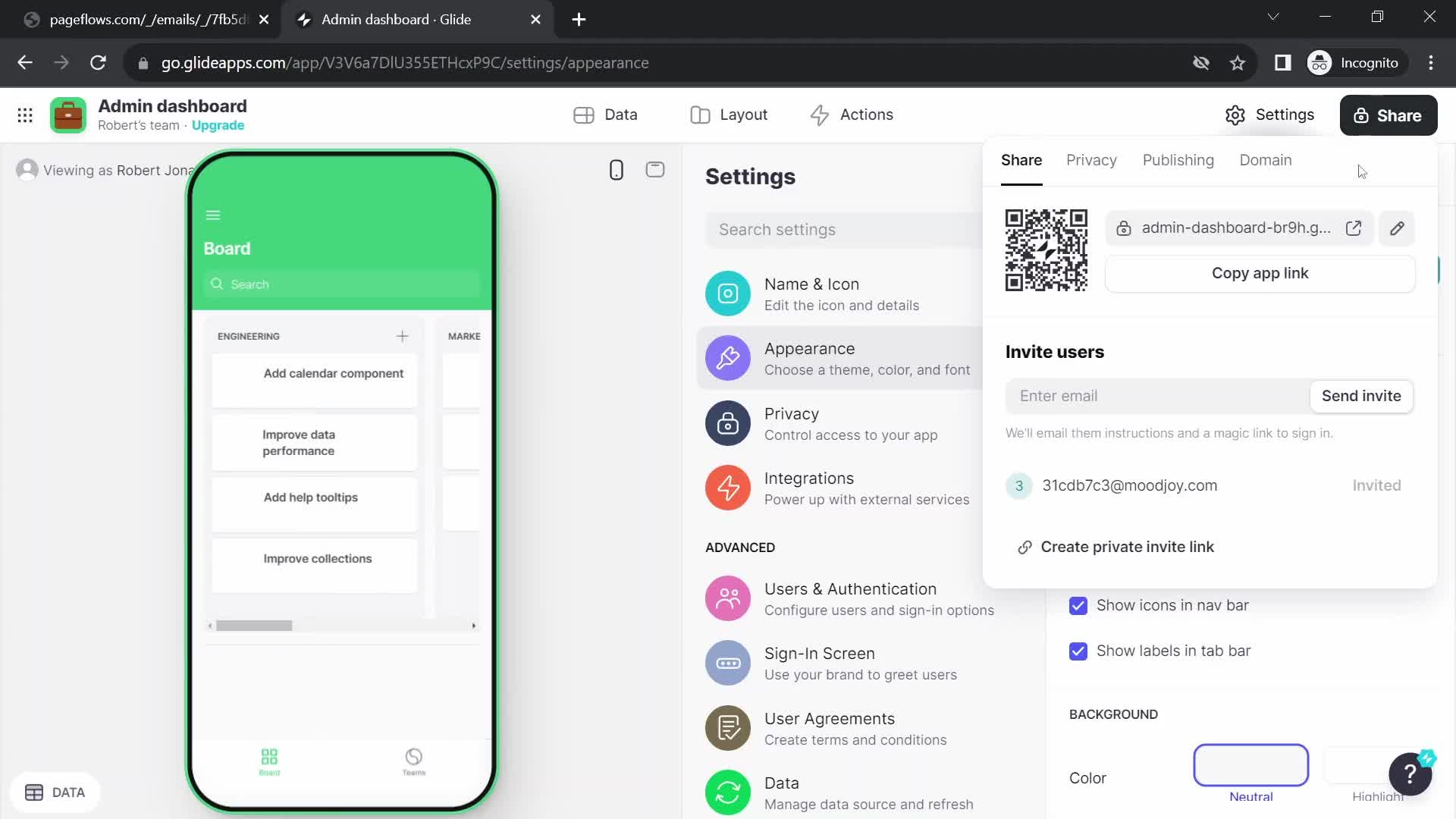The image size is (1456, 819).
Task: Select the Actions panel icon
Action: tap(820, 114)
